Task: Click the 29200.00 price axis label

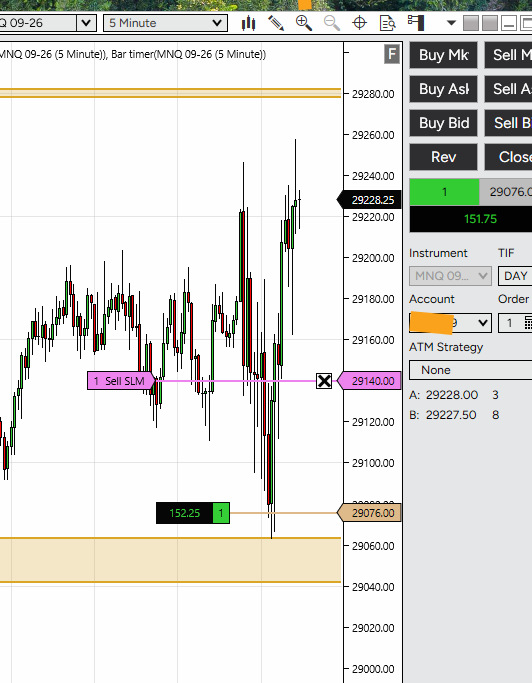Action: click(373, 258)
